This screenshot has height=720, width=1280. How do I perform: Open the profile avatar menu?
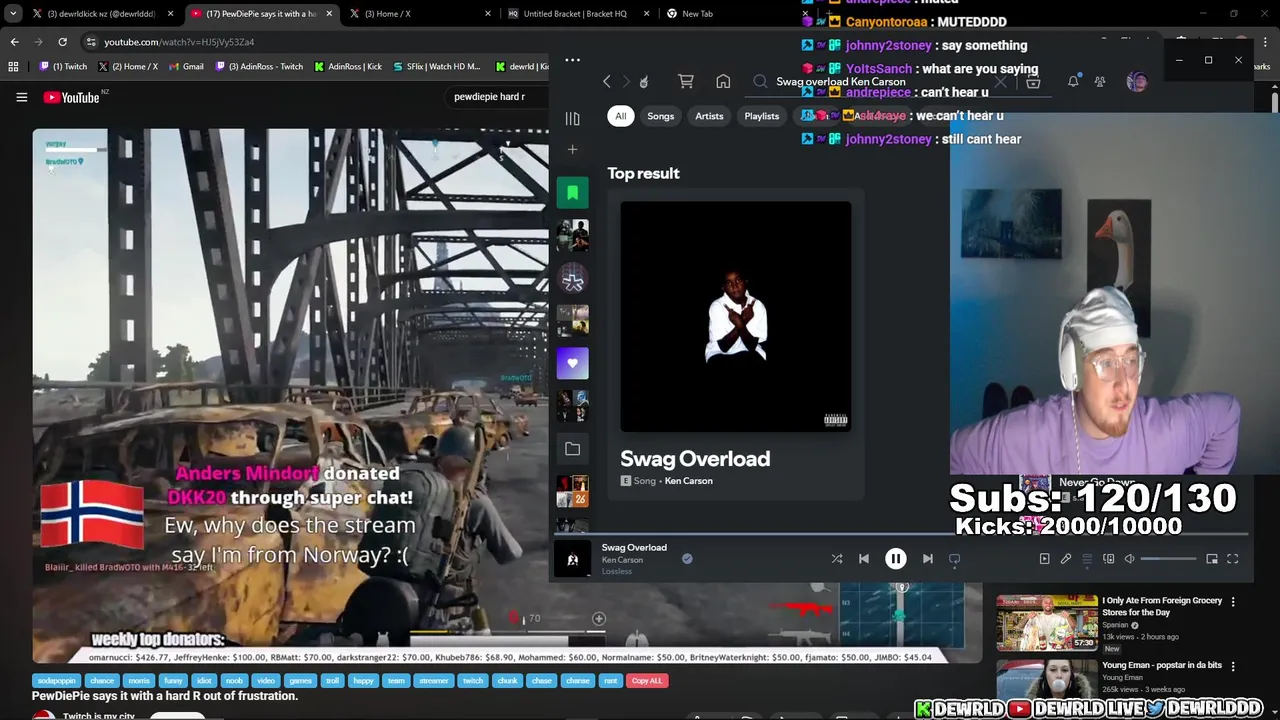tap(1137, 82)
